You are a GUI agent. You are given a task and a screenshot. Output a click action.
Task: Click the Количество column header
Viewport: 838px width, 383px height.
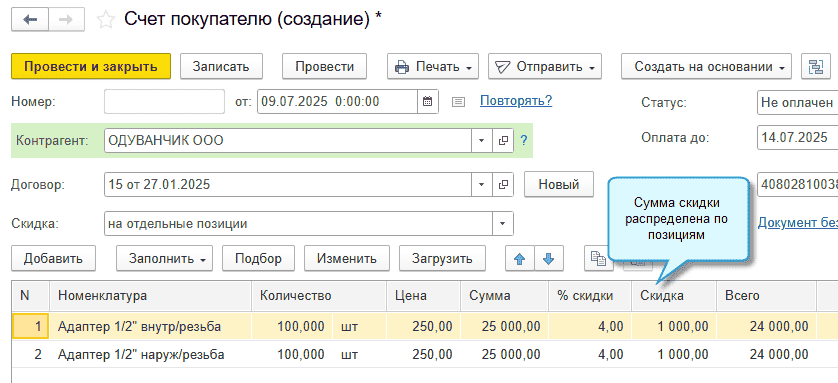[x=319, y=295]
